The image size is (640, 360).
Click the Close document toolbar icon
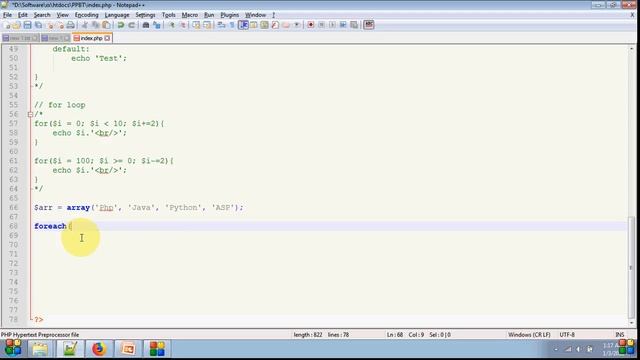coord(50,25)
